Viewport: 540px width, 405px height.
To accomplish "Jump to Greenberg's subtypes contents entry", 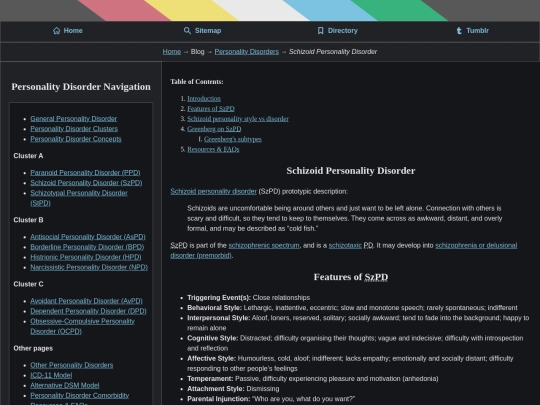I will [x=233, y=139].
